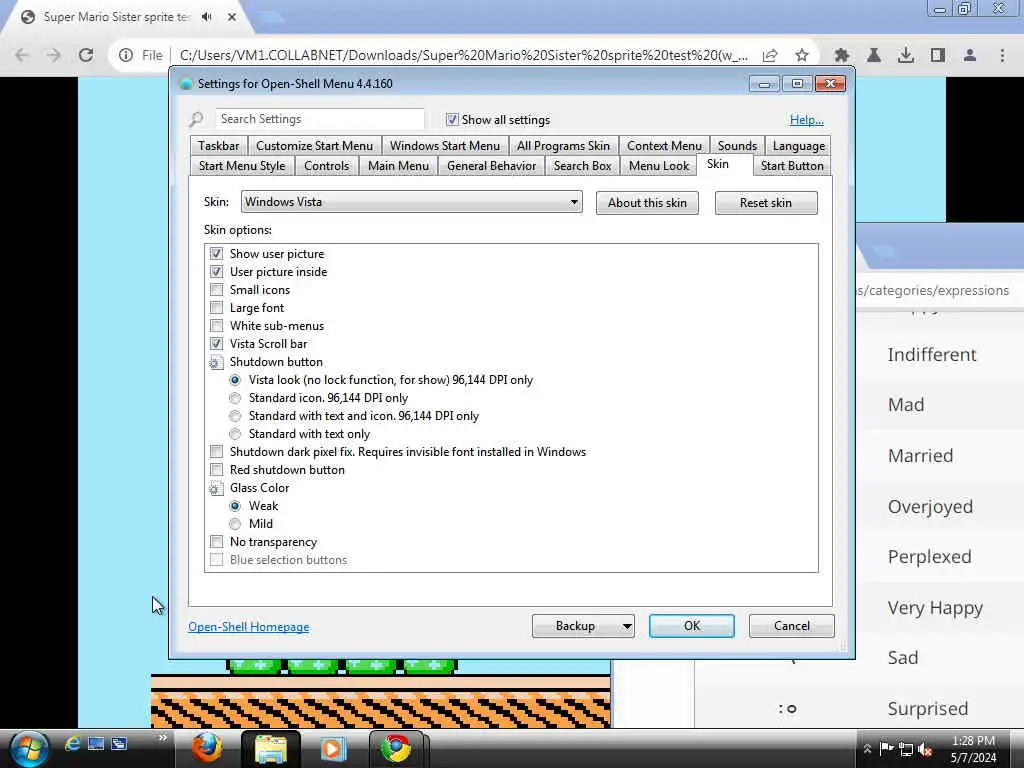1024x768 pixels.
Task: Open Chrome downloads icon
Action: click(x=906, y=56)
